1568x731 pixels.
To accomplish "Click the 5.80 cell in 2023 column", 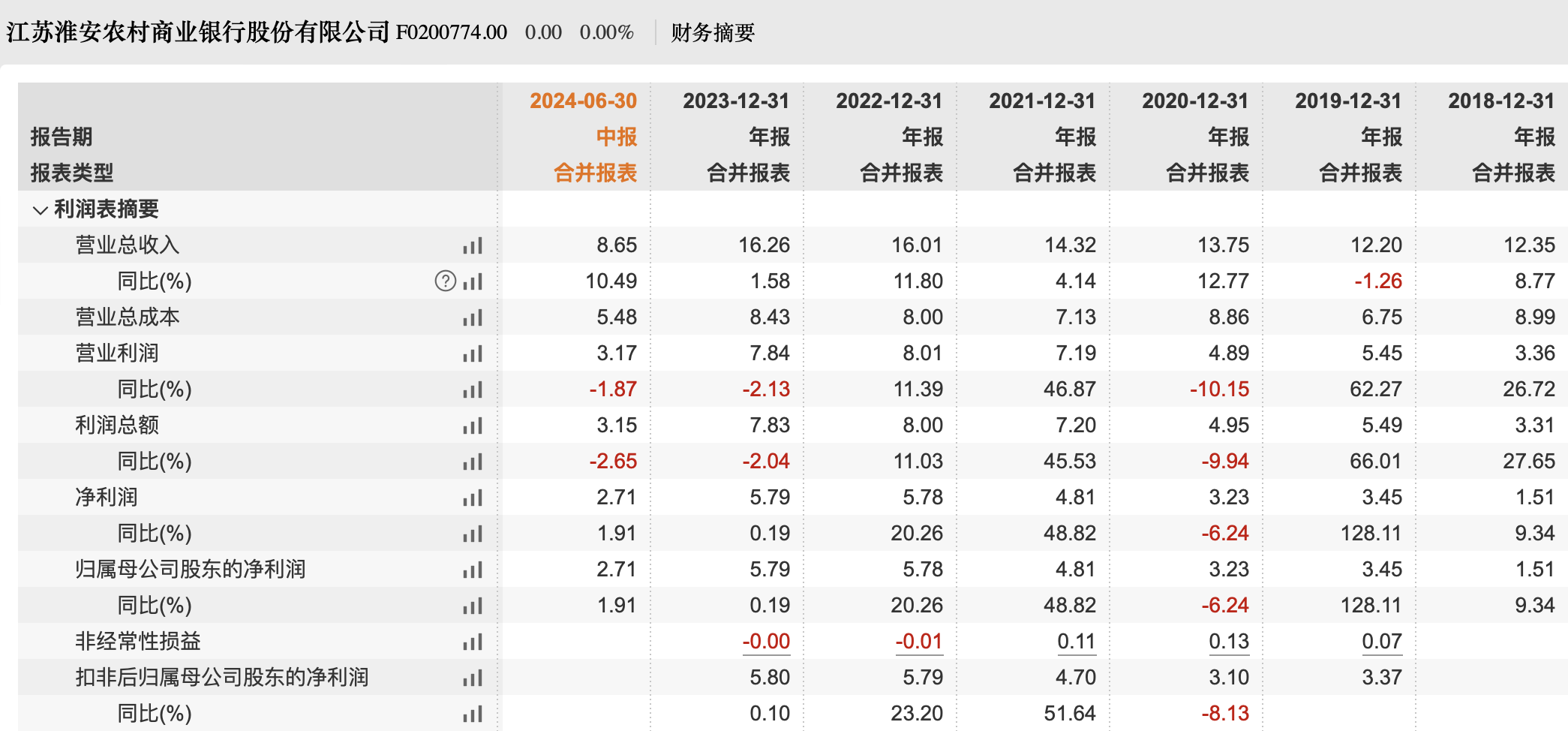I will (x=770, y=678).
